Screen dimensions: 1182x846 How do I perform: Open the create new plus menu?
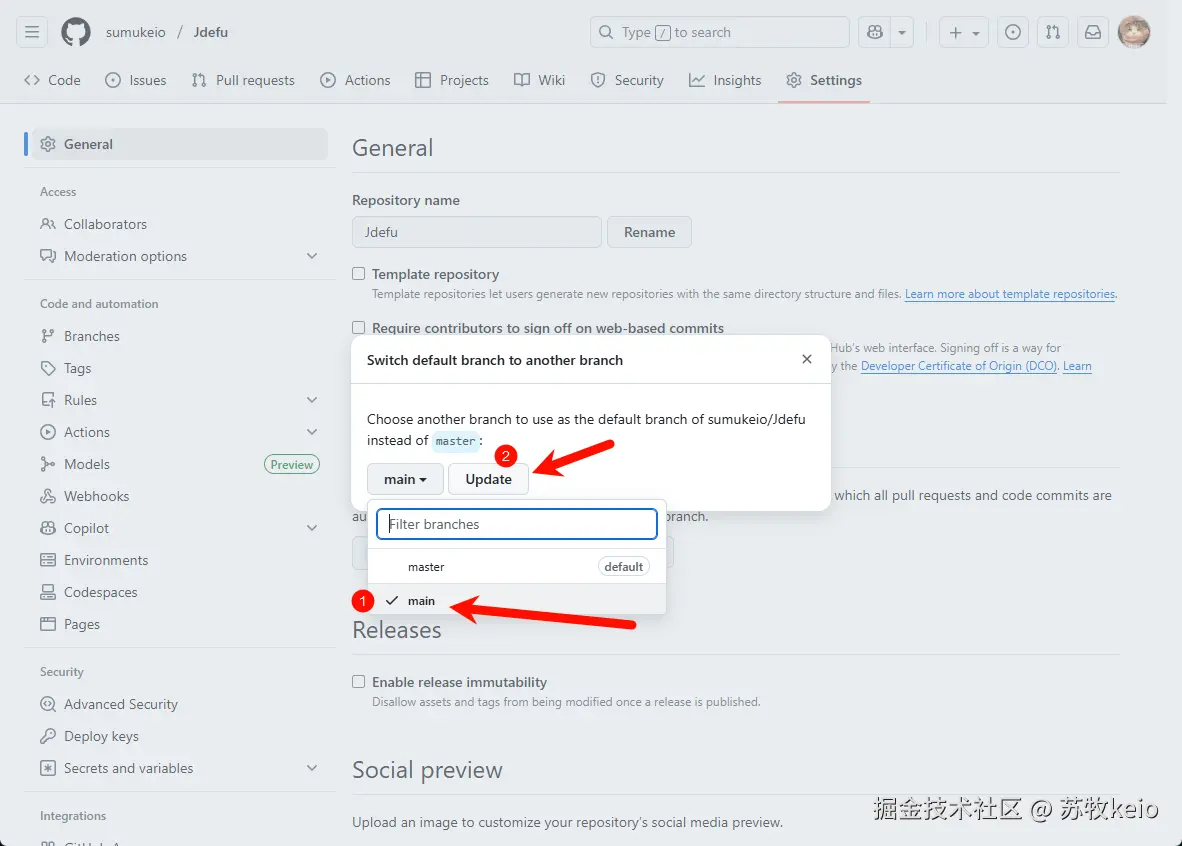click(963, 32)
